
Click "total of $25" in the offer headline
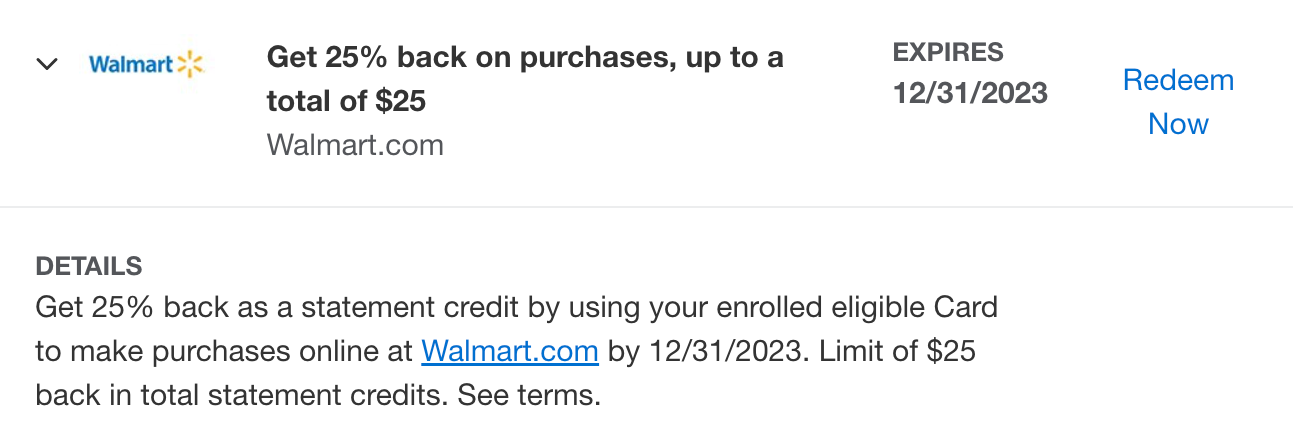tap(347, 101)
